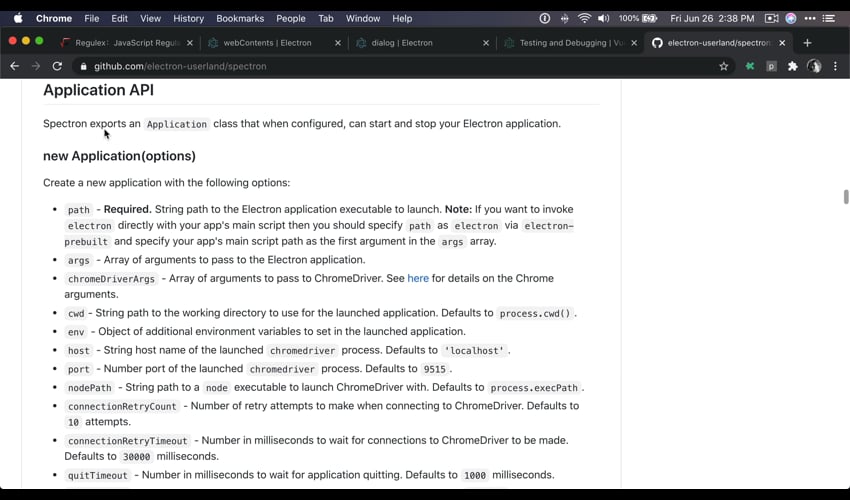The height and width of the screenshot is (500, 850).
Task: Open the Edit menu
Action: tap(119, 18)
